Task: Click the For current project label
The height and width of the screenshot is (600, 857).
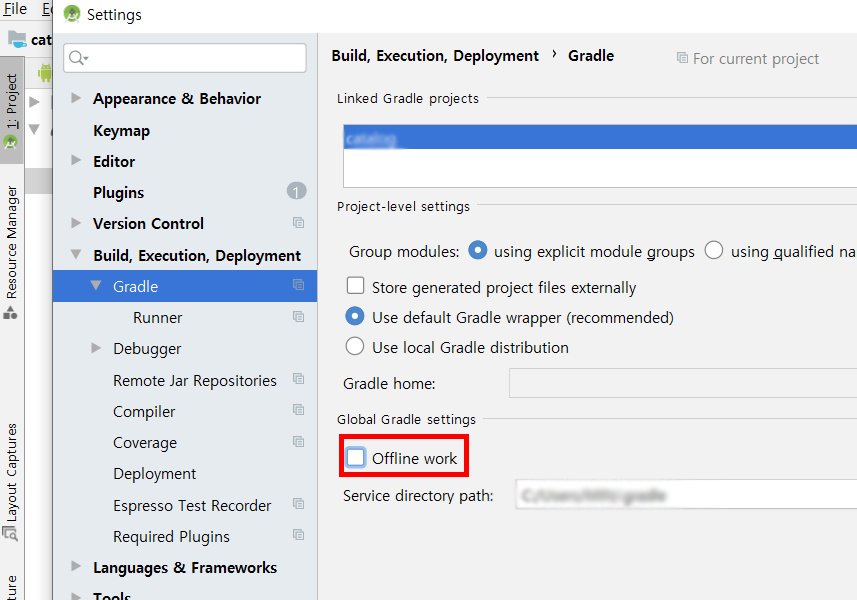Action: 756,58
